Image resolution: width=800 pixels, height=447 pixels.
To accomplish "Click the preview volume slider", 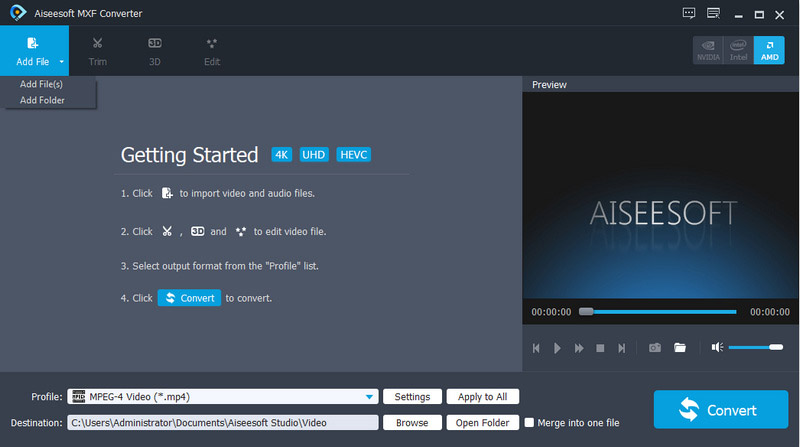I will pyautogui.click(x=756, y=347).
